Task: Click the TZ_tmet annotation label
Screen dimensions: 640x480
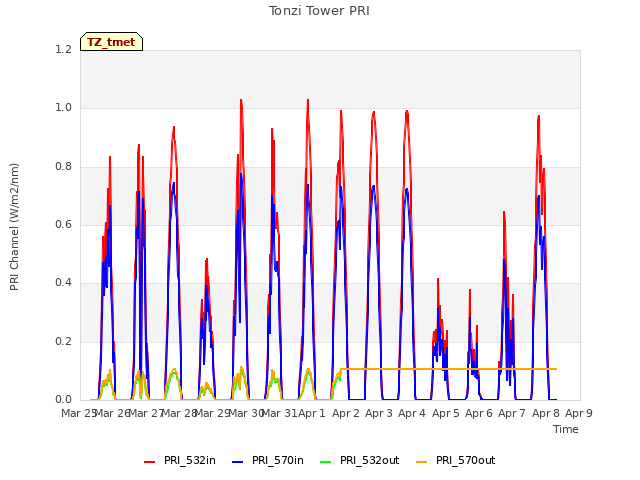Action: click(x=111, y=42)
